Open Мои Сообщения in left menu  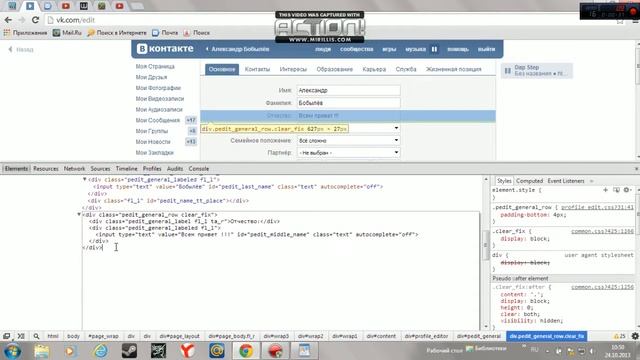click(158, 120)
